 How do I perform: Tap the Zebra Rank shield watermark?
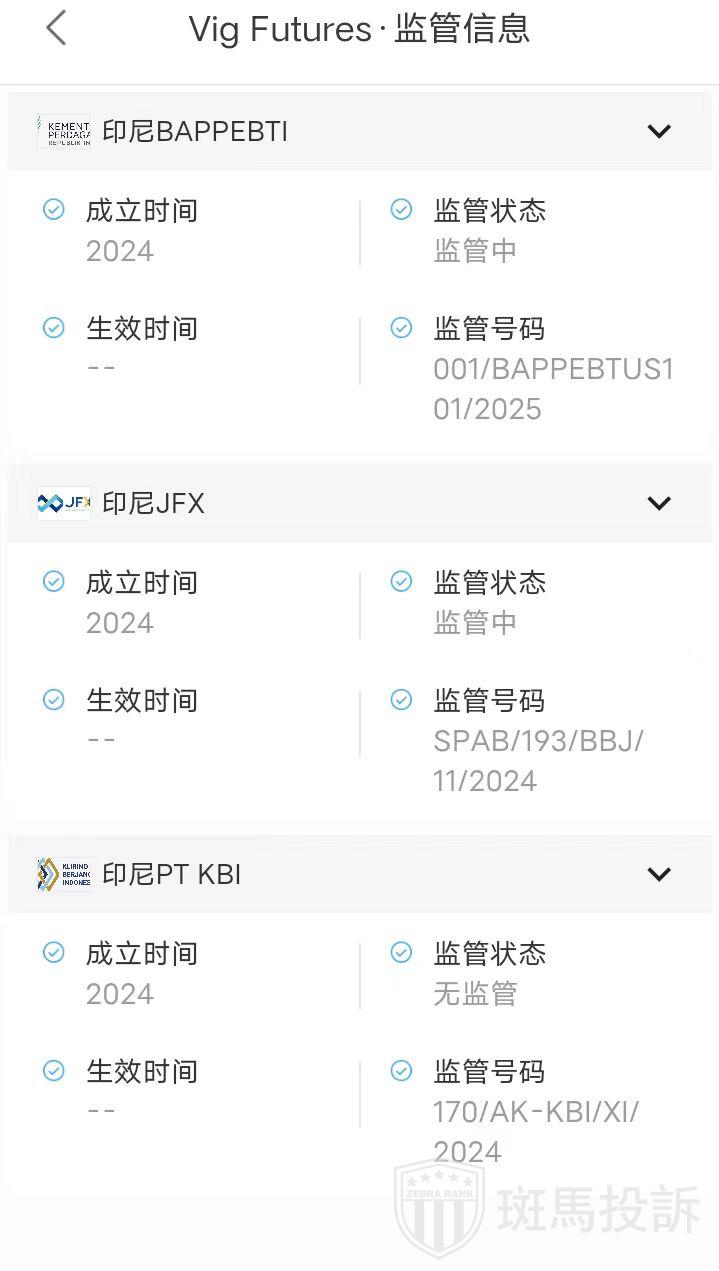[440, 1210]
